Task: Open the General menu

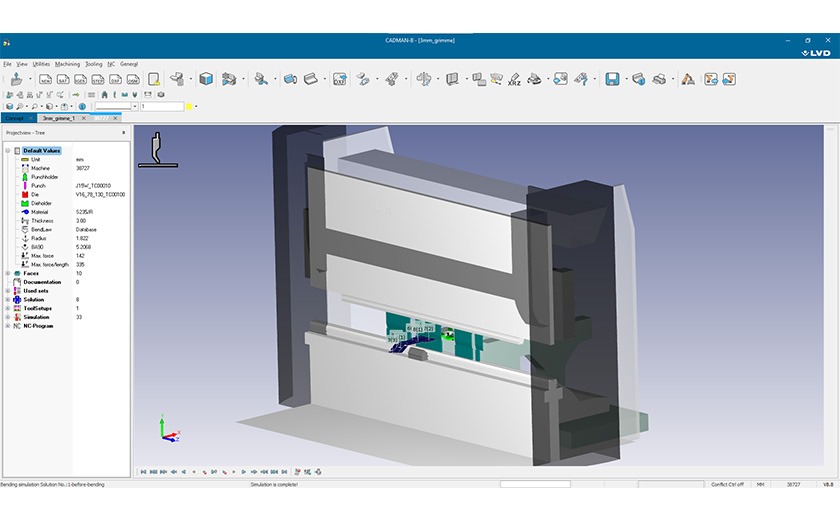Action: click(x=129, y=64)
